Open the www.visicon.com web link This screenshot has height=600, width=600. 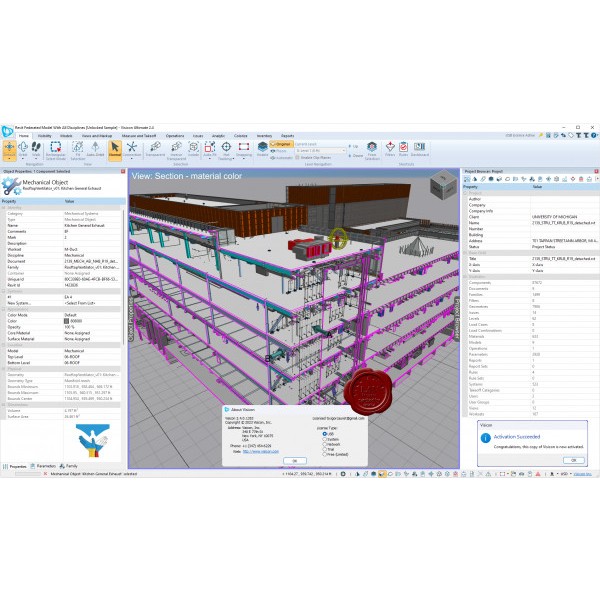click(261, 452)
